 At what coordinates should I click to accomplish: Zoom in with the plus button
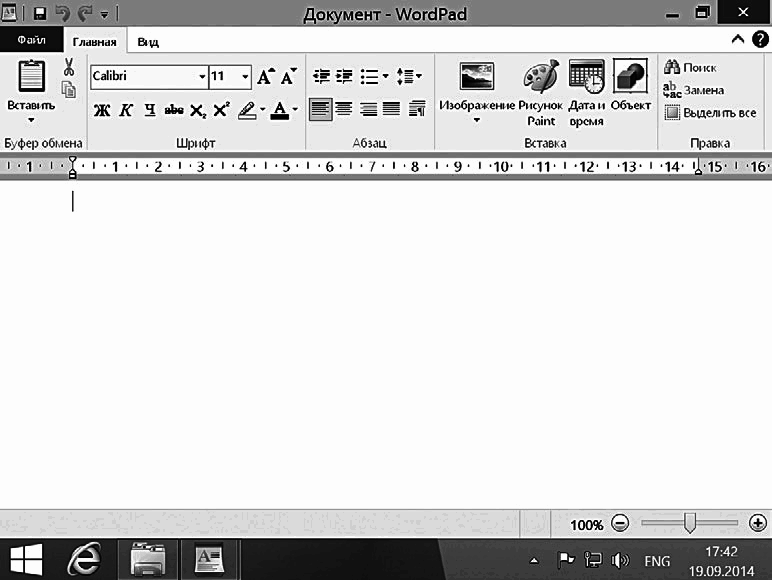758,523
